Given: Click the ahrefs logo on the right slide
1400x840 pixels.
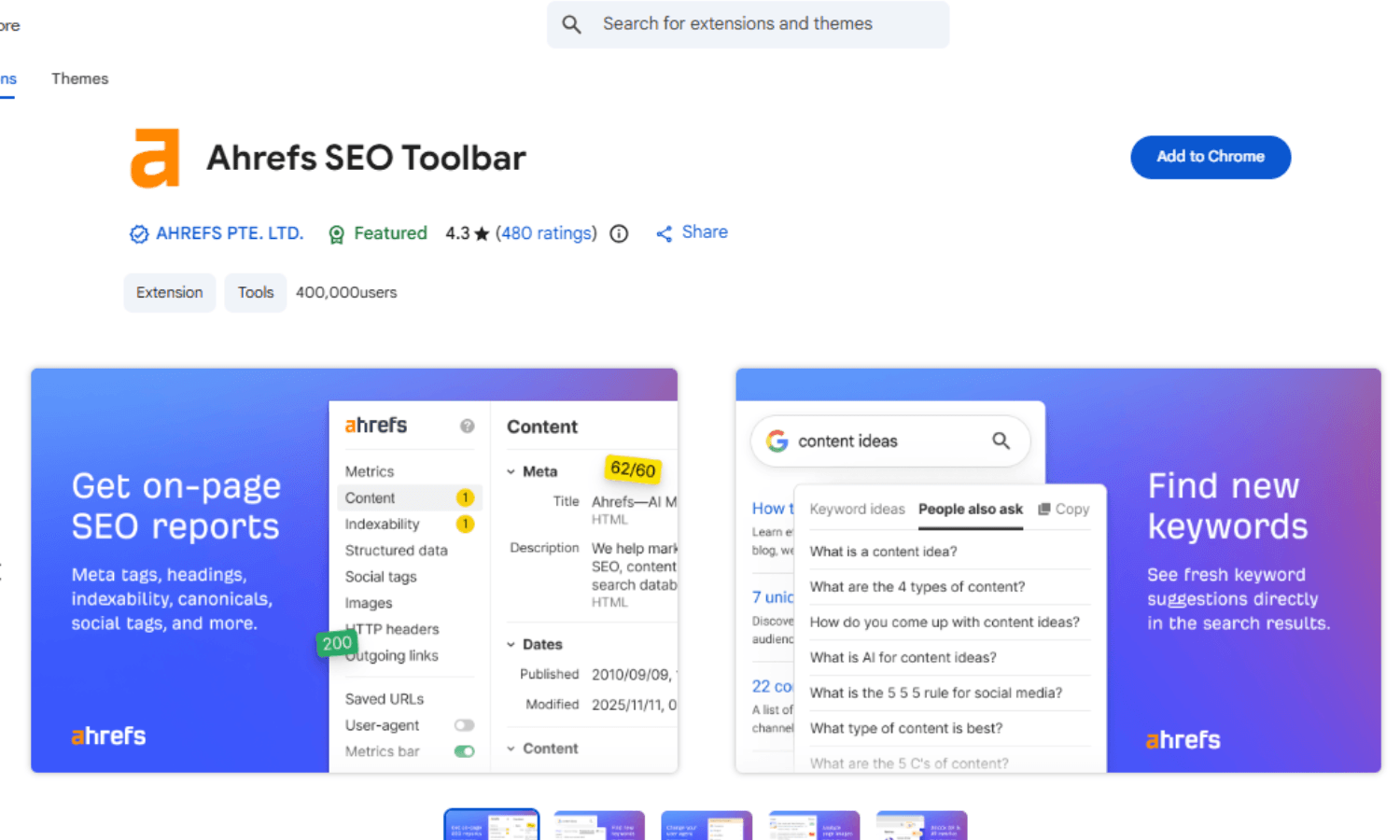Looking at the screenshot, I should [1183, 740].
